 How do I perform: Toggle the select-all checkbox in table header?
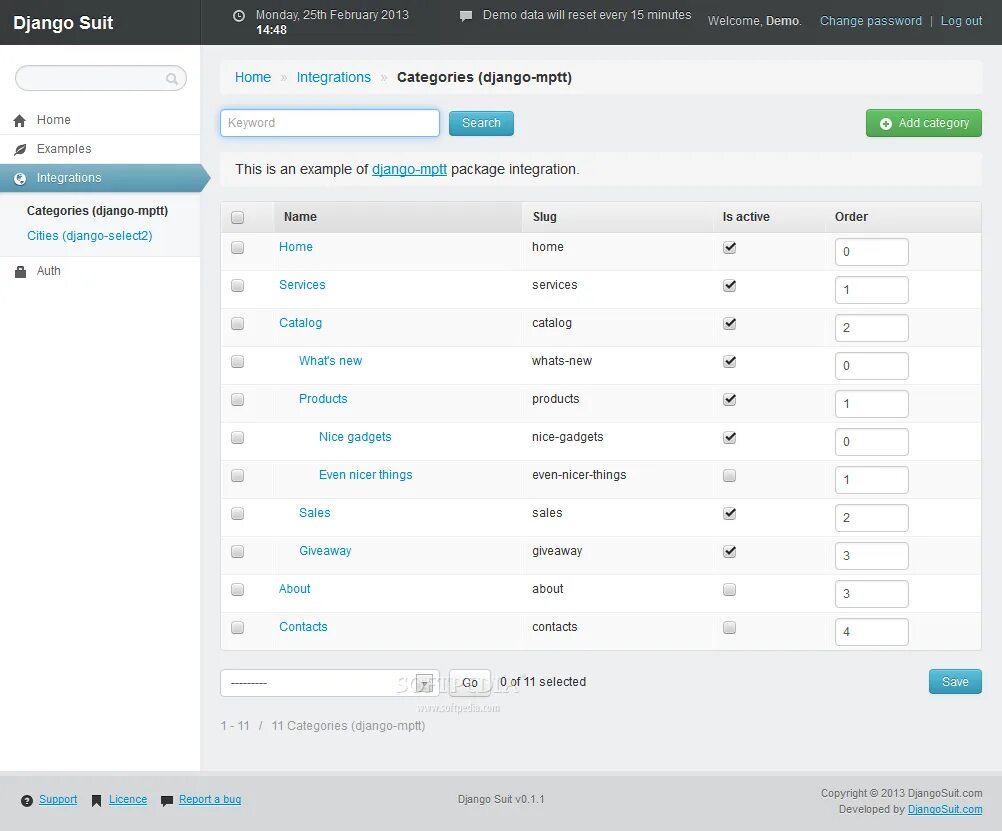pyautogui.click(x=238, y=217)
